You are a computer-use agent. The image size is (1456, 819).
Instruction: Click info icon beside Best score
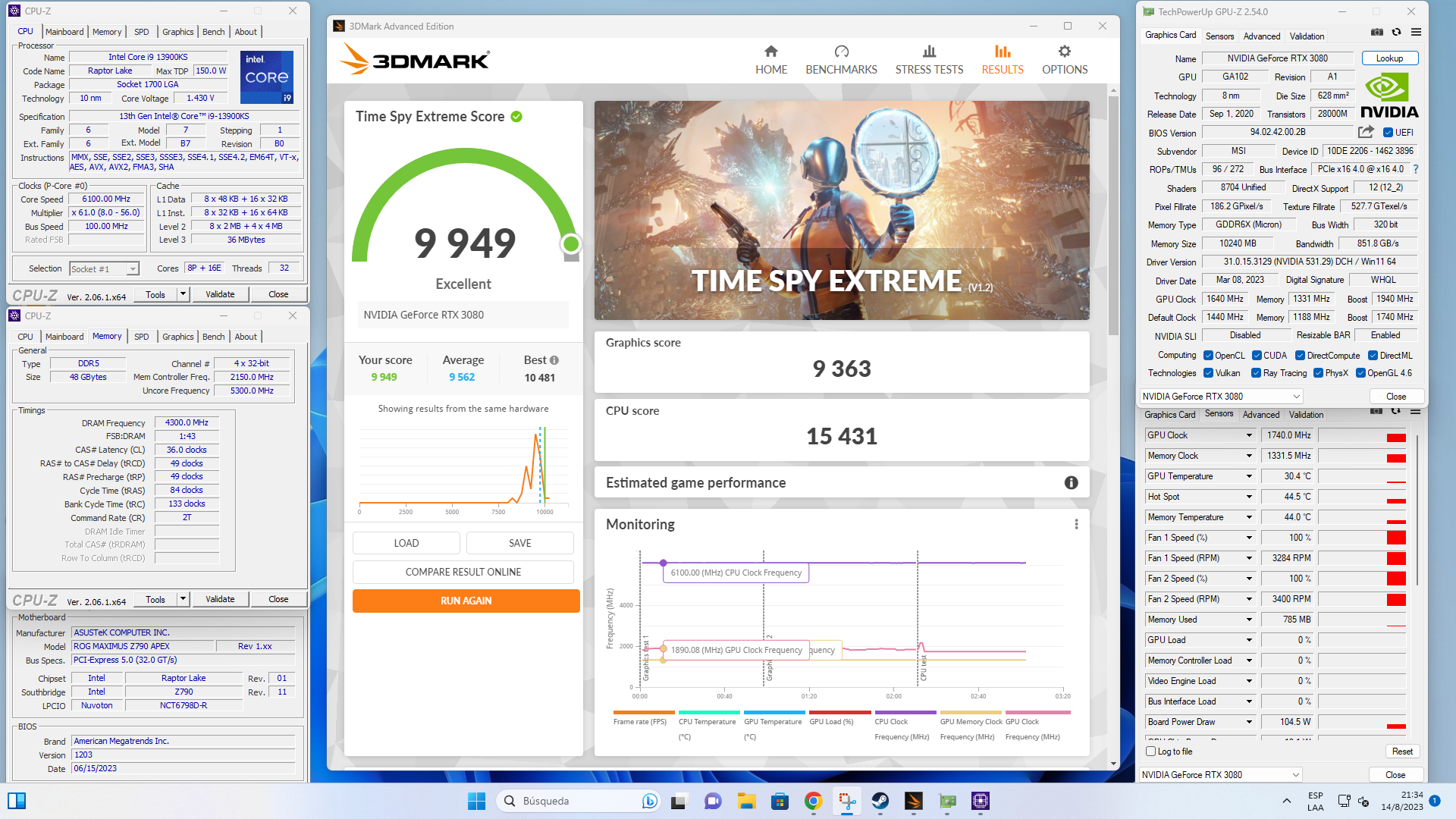point(554,360)
